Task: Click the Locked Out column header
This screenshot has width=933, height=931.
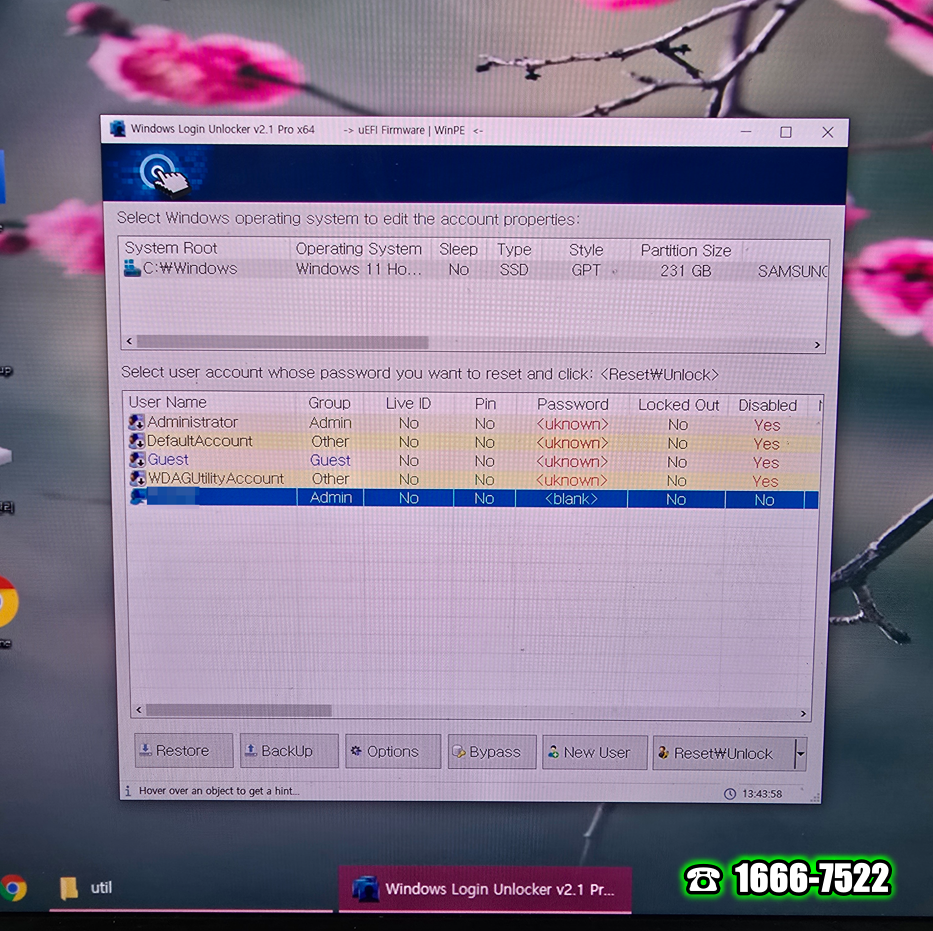Action: point(678,405)
